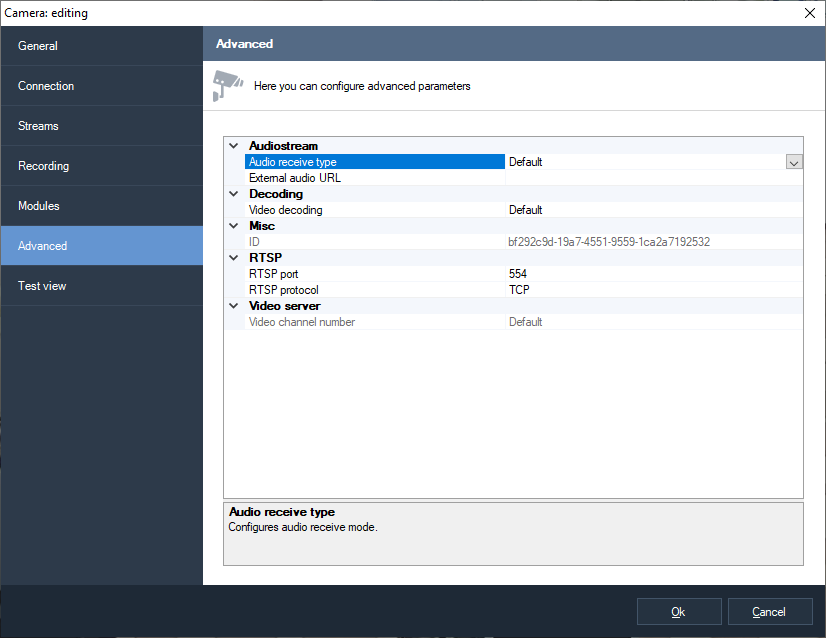
Task: Collapse the Audiostream section
Action: pyautogui.click(x=234, y=146)
